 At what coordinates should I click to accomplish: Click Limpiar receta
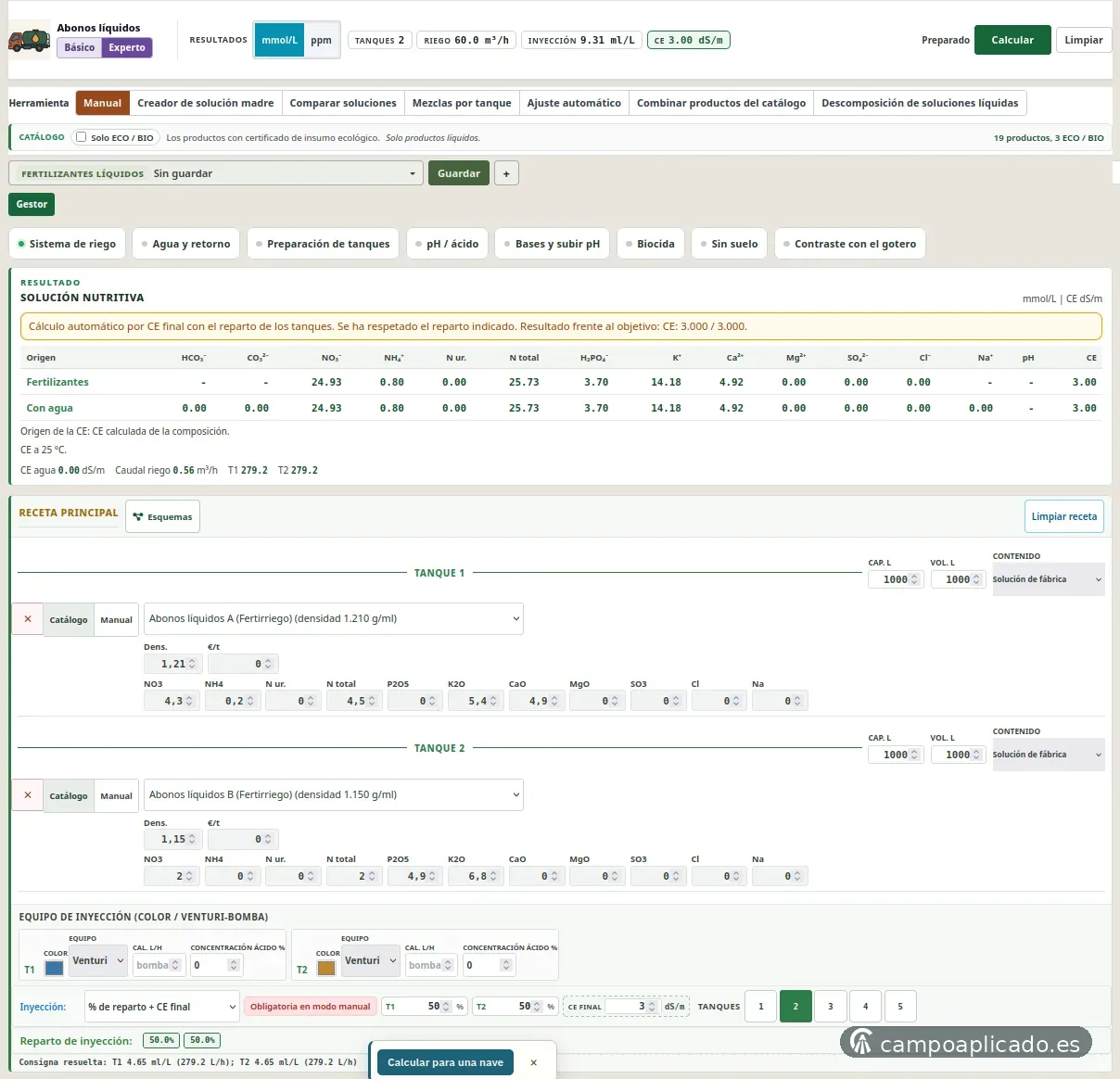[x=1064, y=516]
